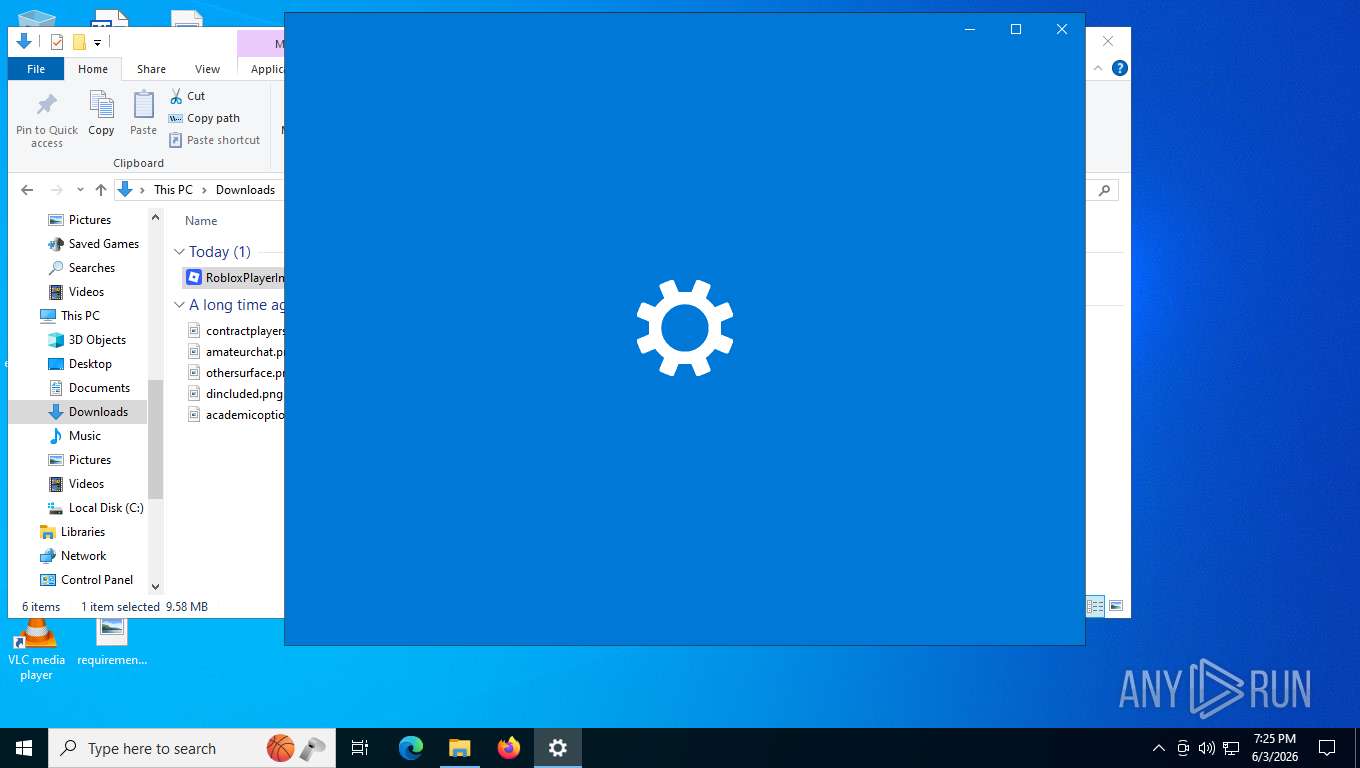Click Settings gear taskbar icon
This screenshot has width=1360, height=768.
point(558,748)
